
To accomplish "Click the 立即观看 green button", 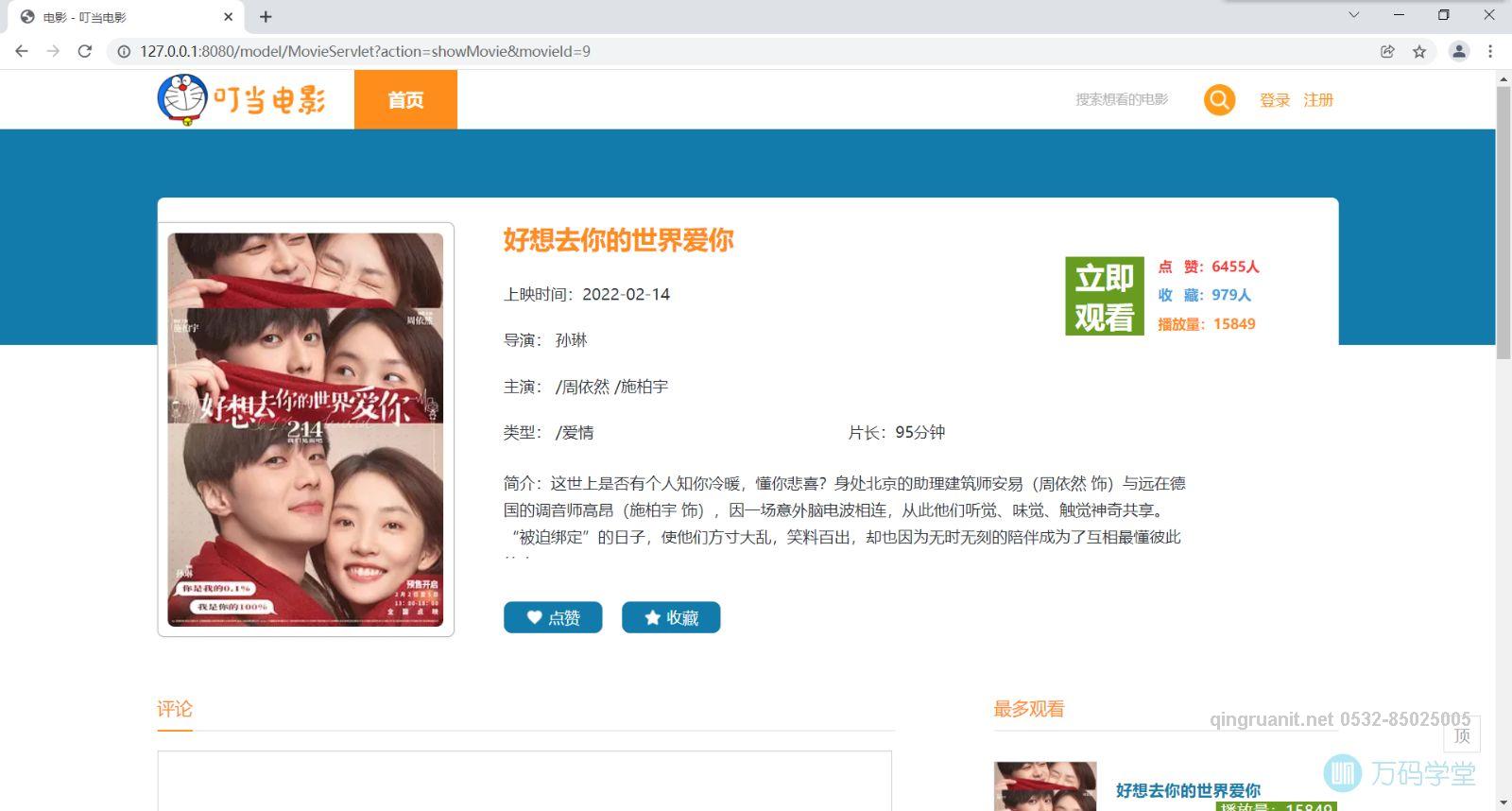I will (1104, 296).
